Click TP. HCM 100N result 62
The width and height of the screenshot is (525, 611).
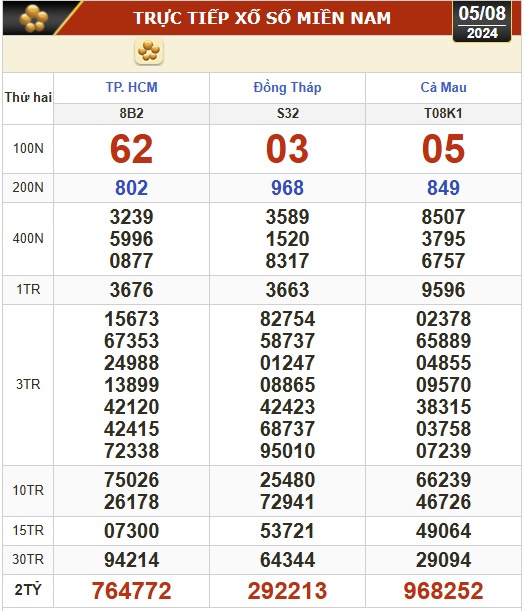click(131, 149)
